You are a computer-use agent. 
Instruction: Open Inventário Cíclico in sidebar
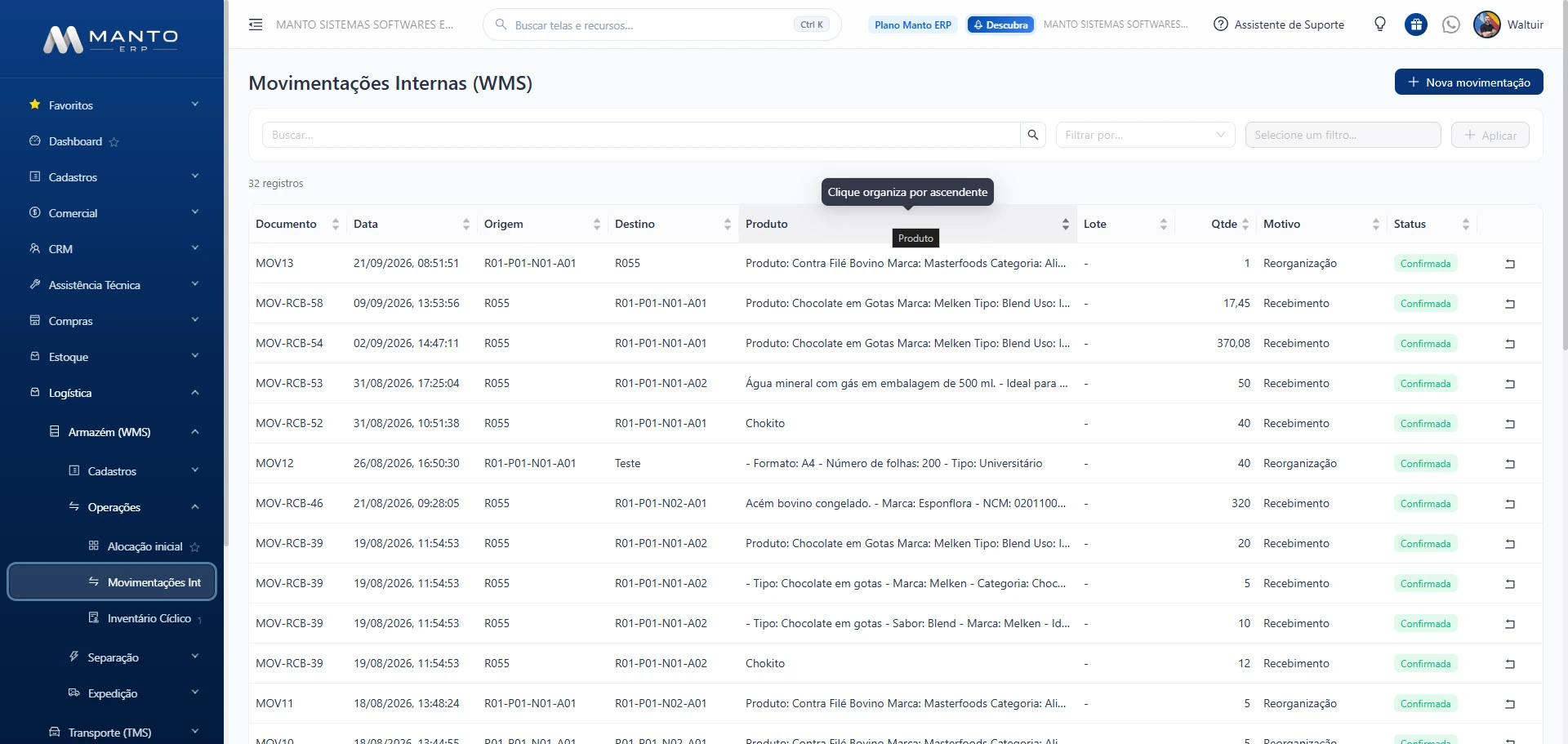tap(149, 618)
